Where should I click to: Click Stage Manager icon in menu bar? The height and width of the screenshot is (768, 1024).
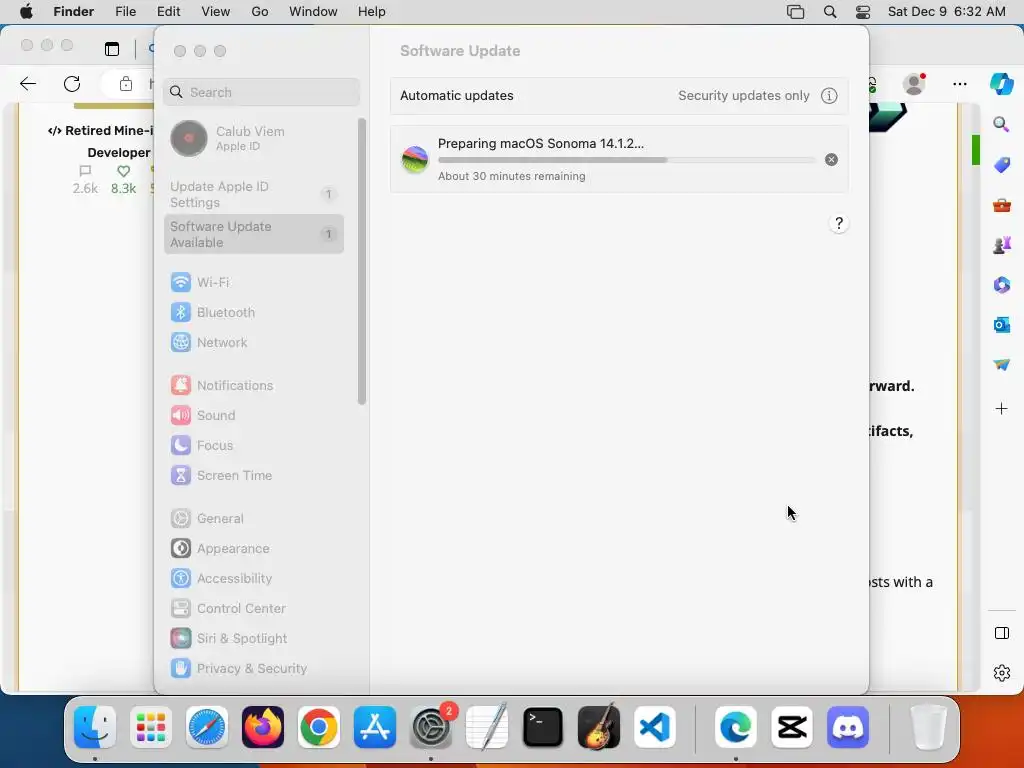point(795,12)
